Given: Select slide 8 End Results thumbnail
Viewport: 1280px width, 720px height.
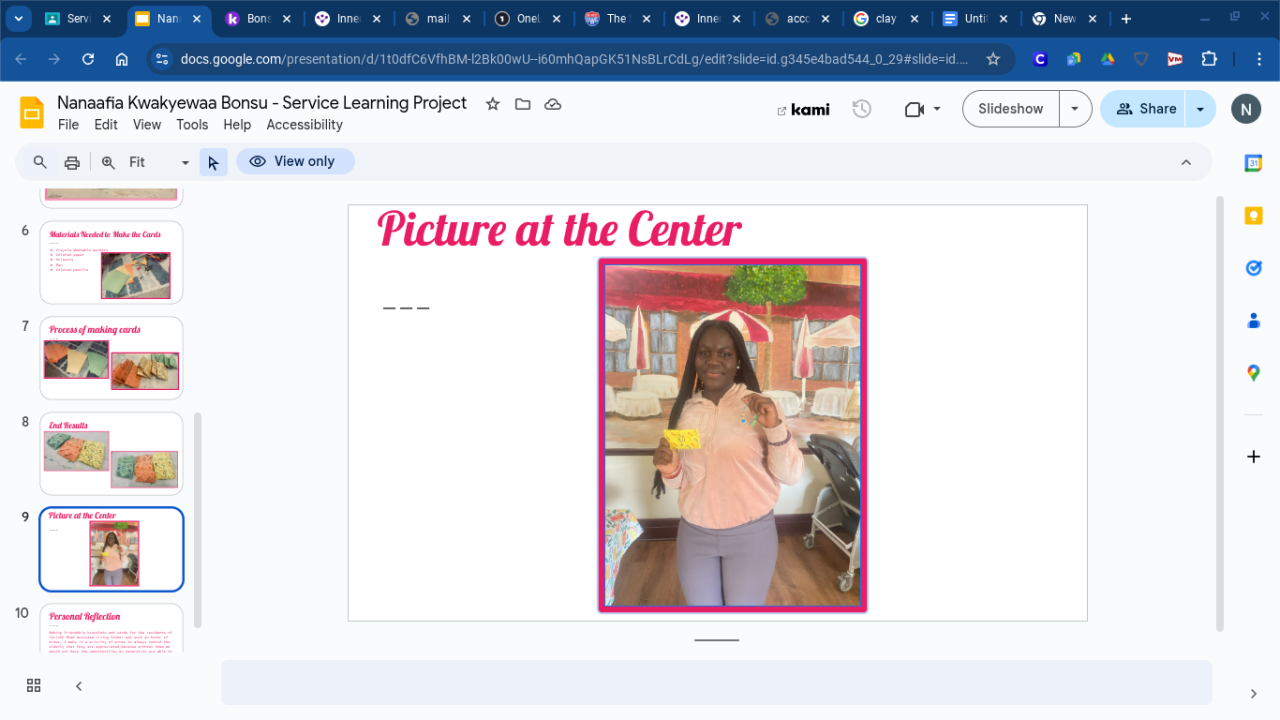Looking at the screenshot, I should [x=111, y=454].
